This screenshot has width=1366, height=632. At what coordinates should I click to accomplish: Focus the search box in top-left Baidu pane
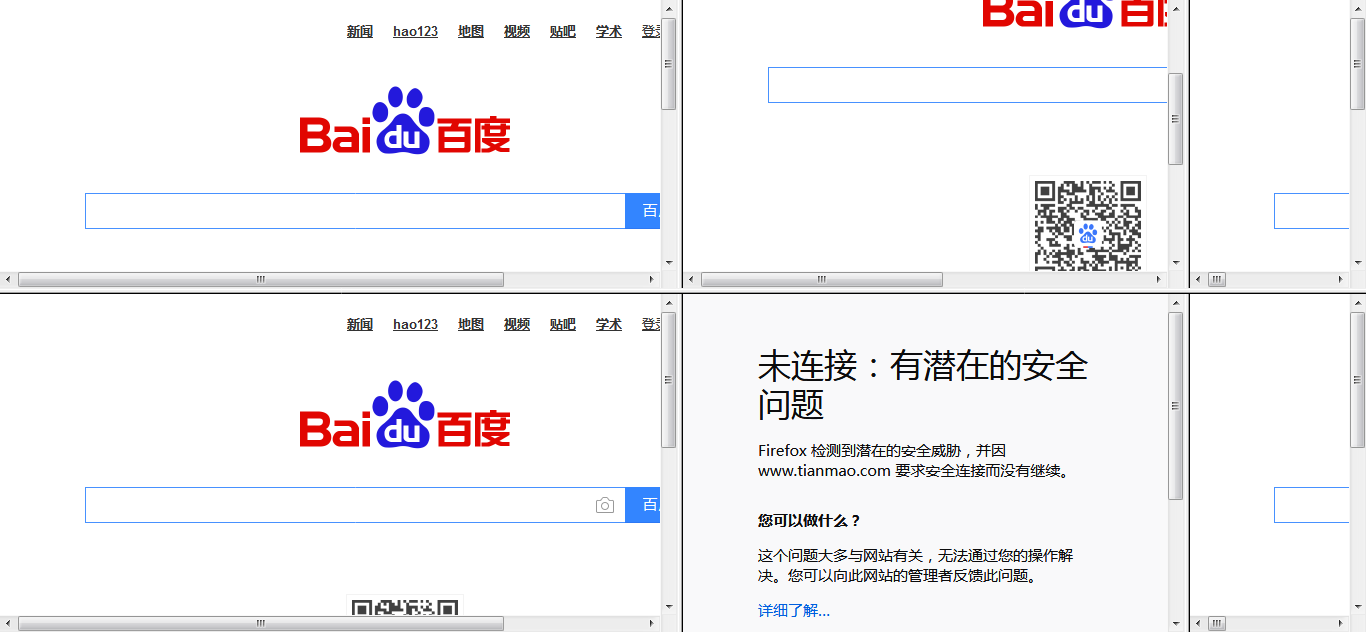[x=355, y=211]
